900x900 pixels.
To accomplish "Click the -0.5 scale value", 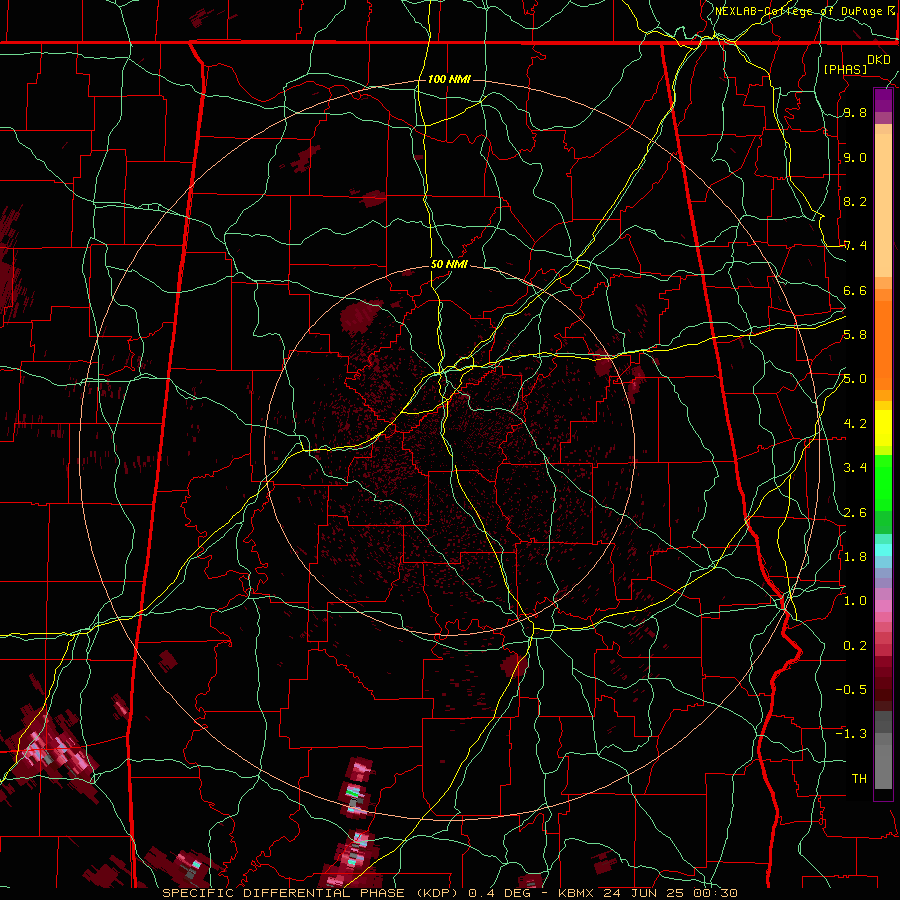I will 851,690.
